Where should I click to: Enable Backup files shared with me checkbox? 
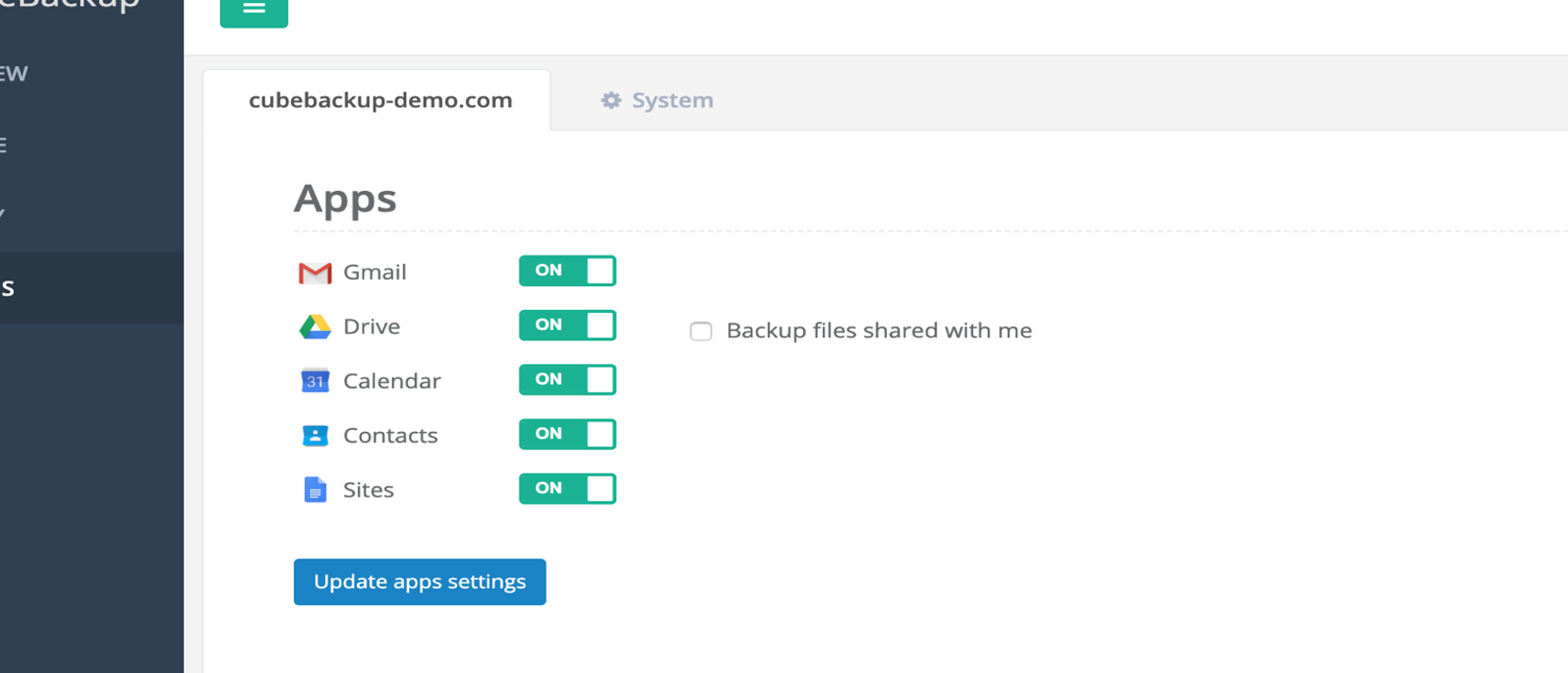coord(701,331)
